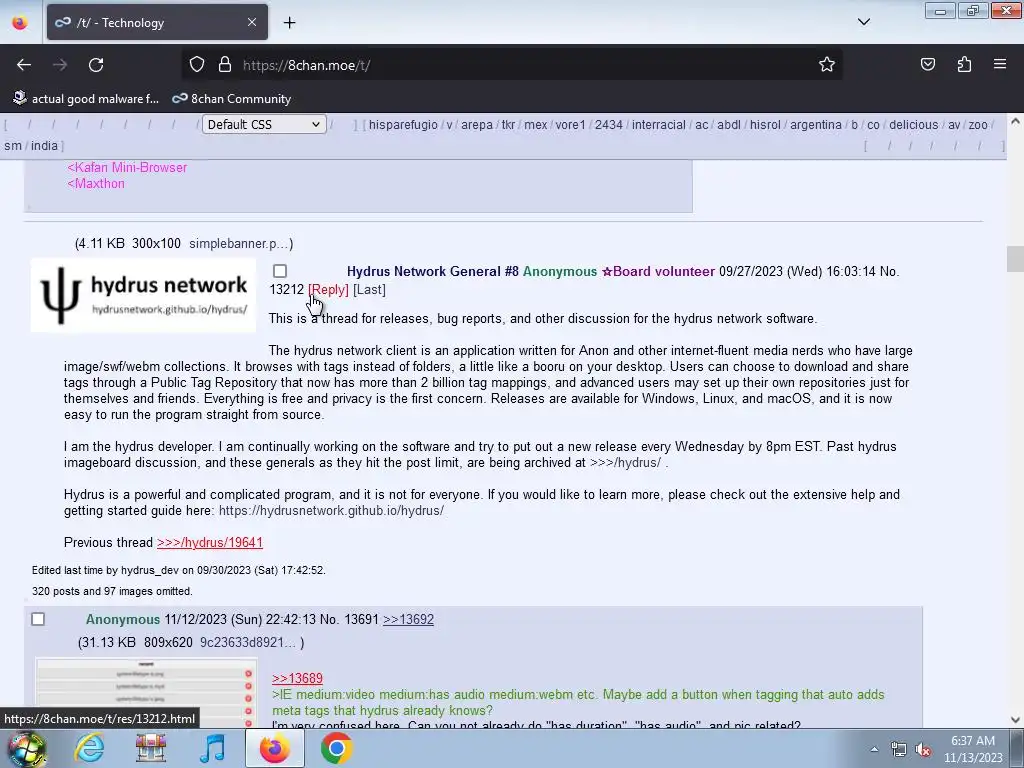The height and width of the screenshot is (768, 1024).
Task: Open the network tray icon
Action: pos(899,750)
